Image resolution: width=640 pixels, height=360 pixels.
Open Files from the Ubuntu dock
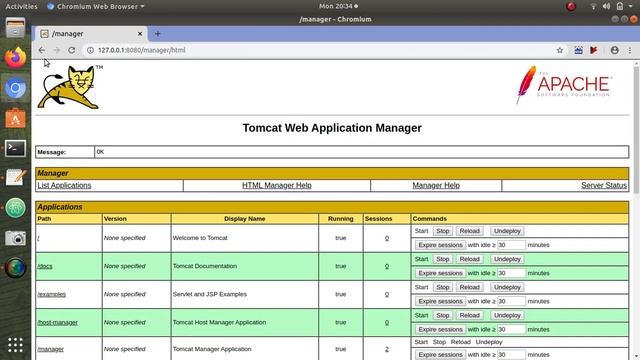[x=15, y=28]
